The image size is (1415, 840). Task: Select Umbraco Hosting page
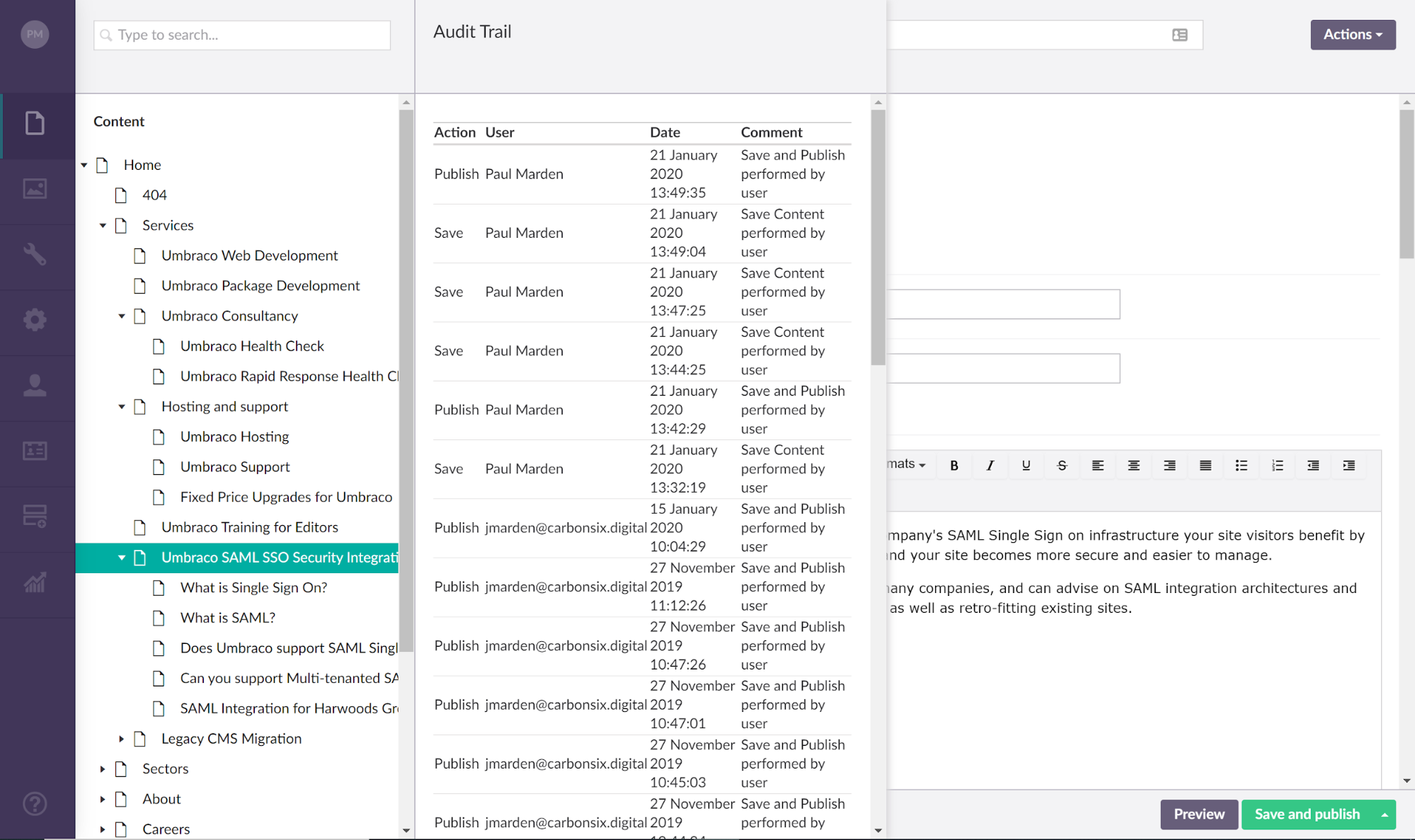(234, 437)
